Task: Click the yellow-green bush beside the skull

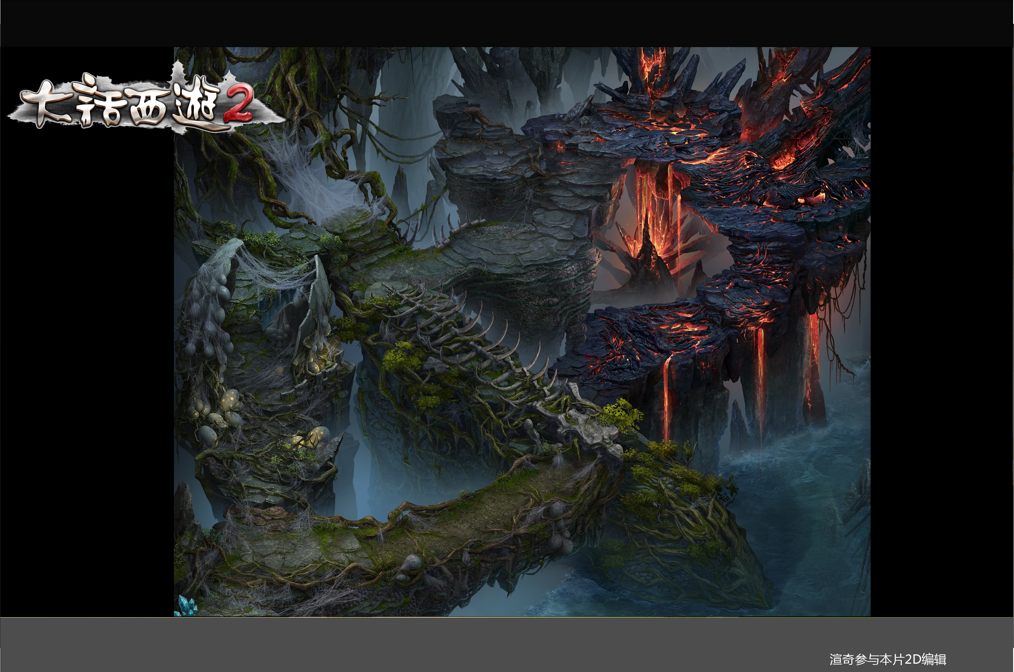Action: 622,413
